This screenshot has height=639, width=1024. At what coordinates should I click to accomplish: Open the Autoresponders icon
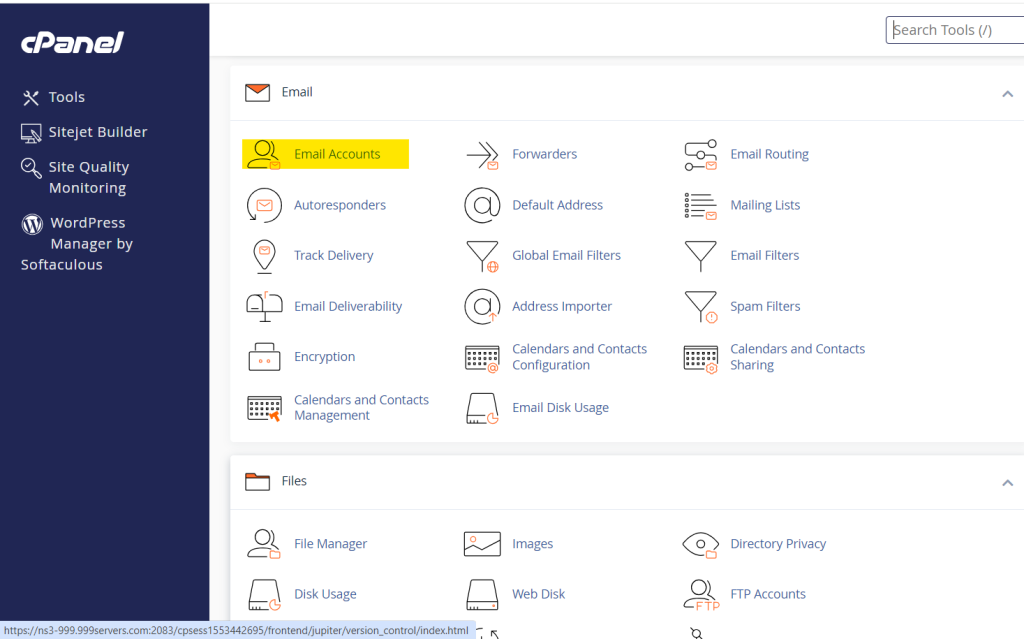264,205
